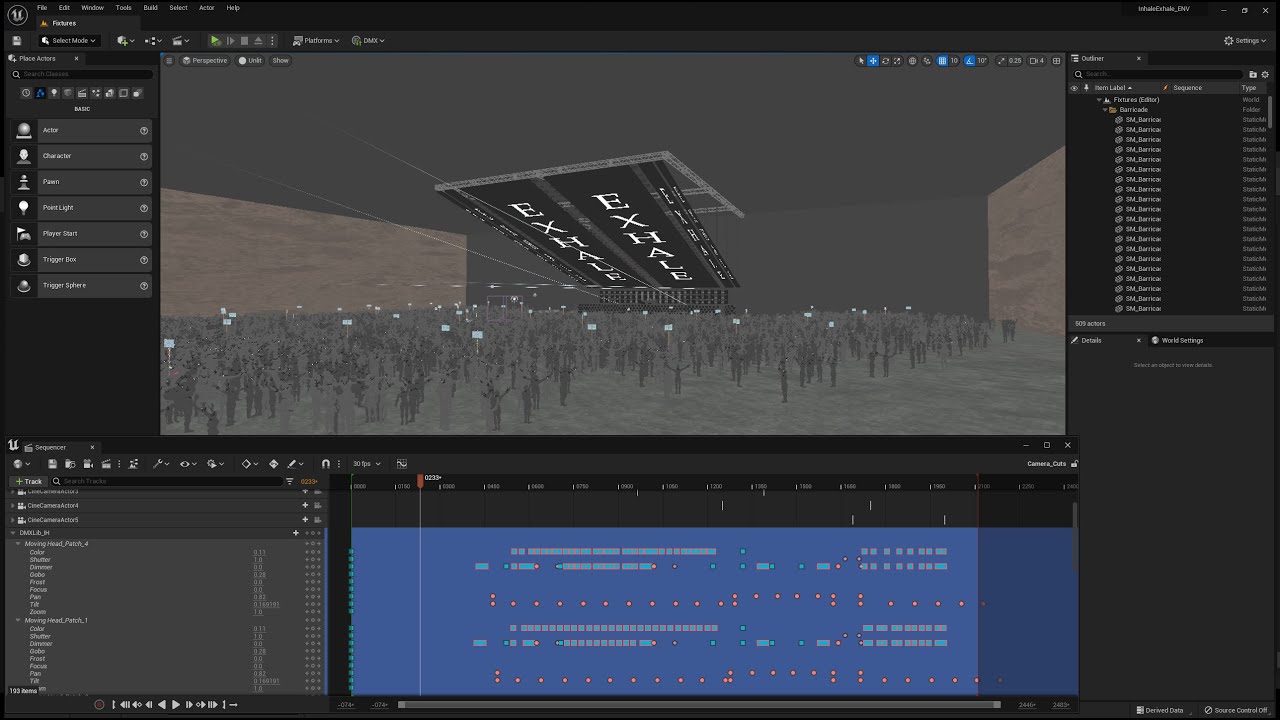
Task: Expand the CineCameraActor4 track
Action: (x=12, y=506)
